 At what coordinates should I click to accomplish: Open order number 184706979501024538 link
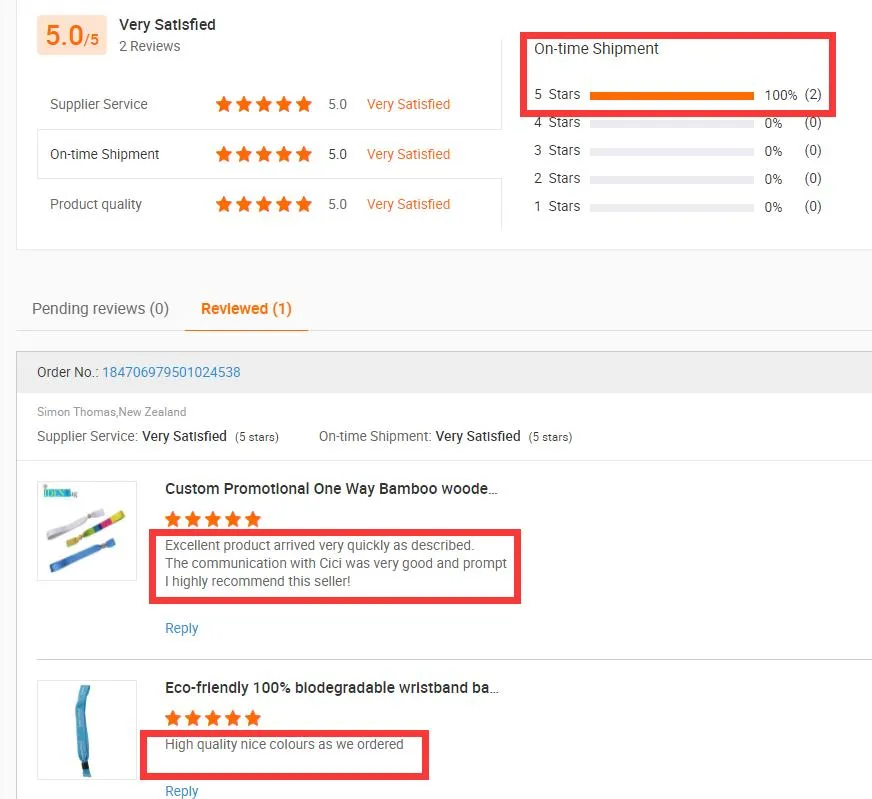pyautogui.click(x=171, y=372)
